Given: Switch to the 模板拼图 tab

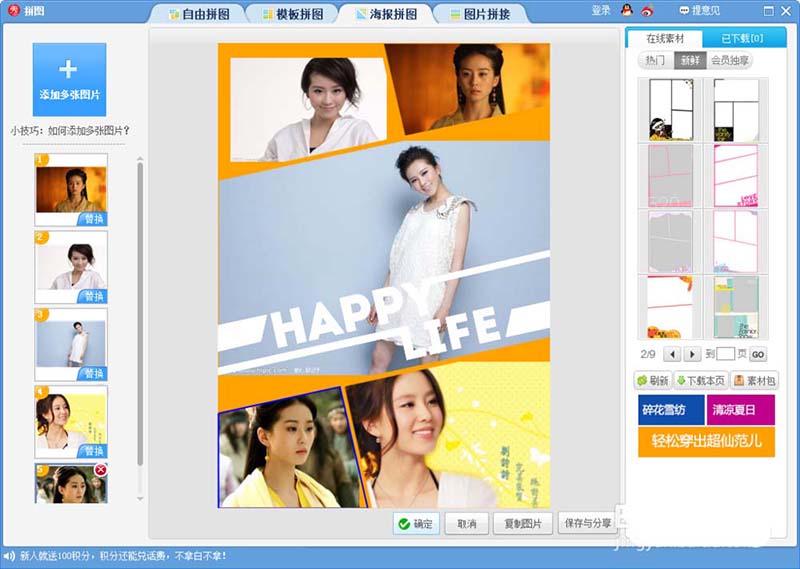Looking at the screenshot, I should click(x=293, y=14).
